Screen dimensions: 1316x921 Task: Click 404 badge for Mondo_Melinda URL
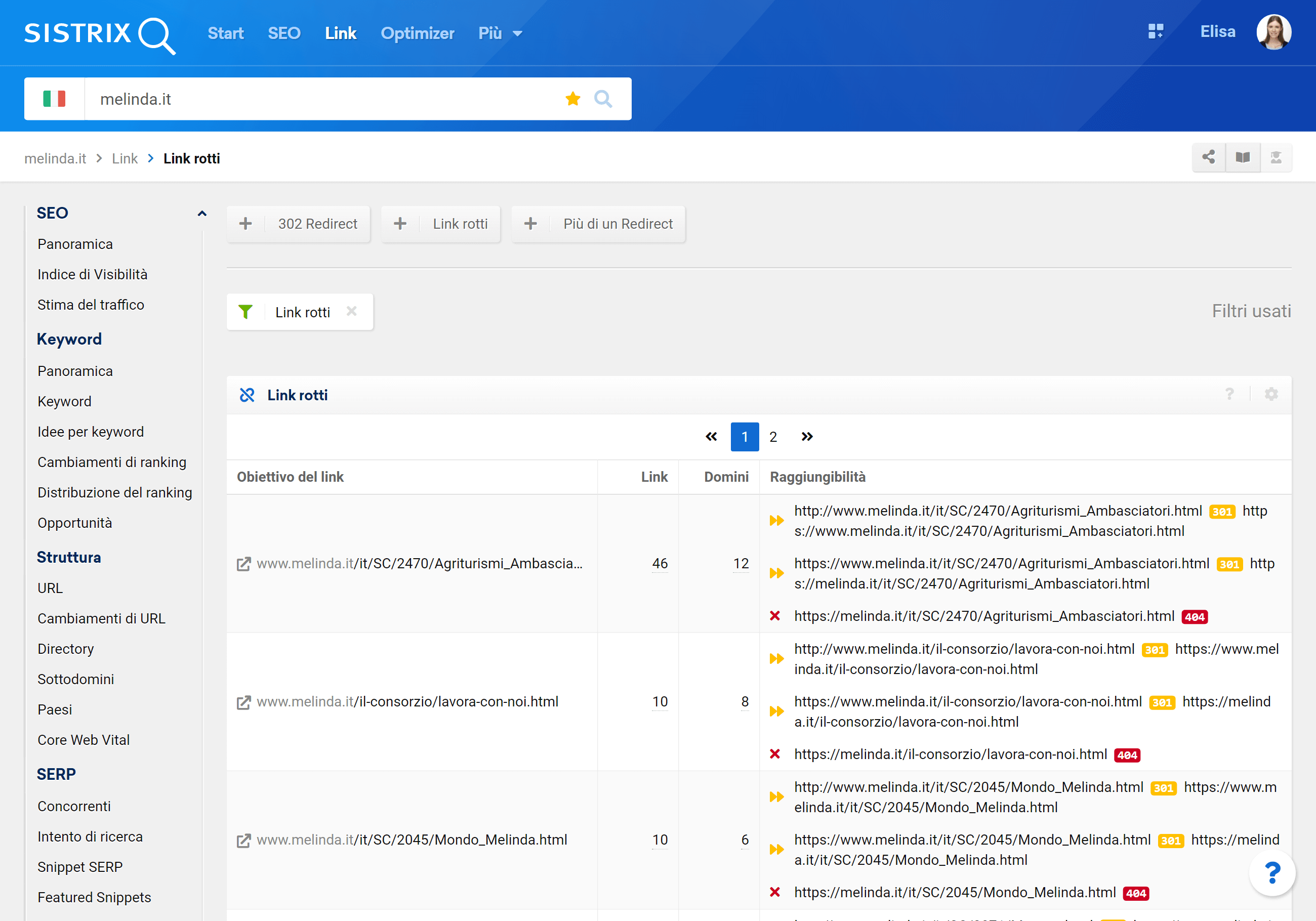pos(1136,893)
